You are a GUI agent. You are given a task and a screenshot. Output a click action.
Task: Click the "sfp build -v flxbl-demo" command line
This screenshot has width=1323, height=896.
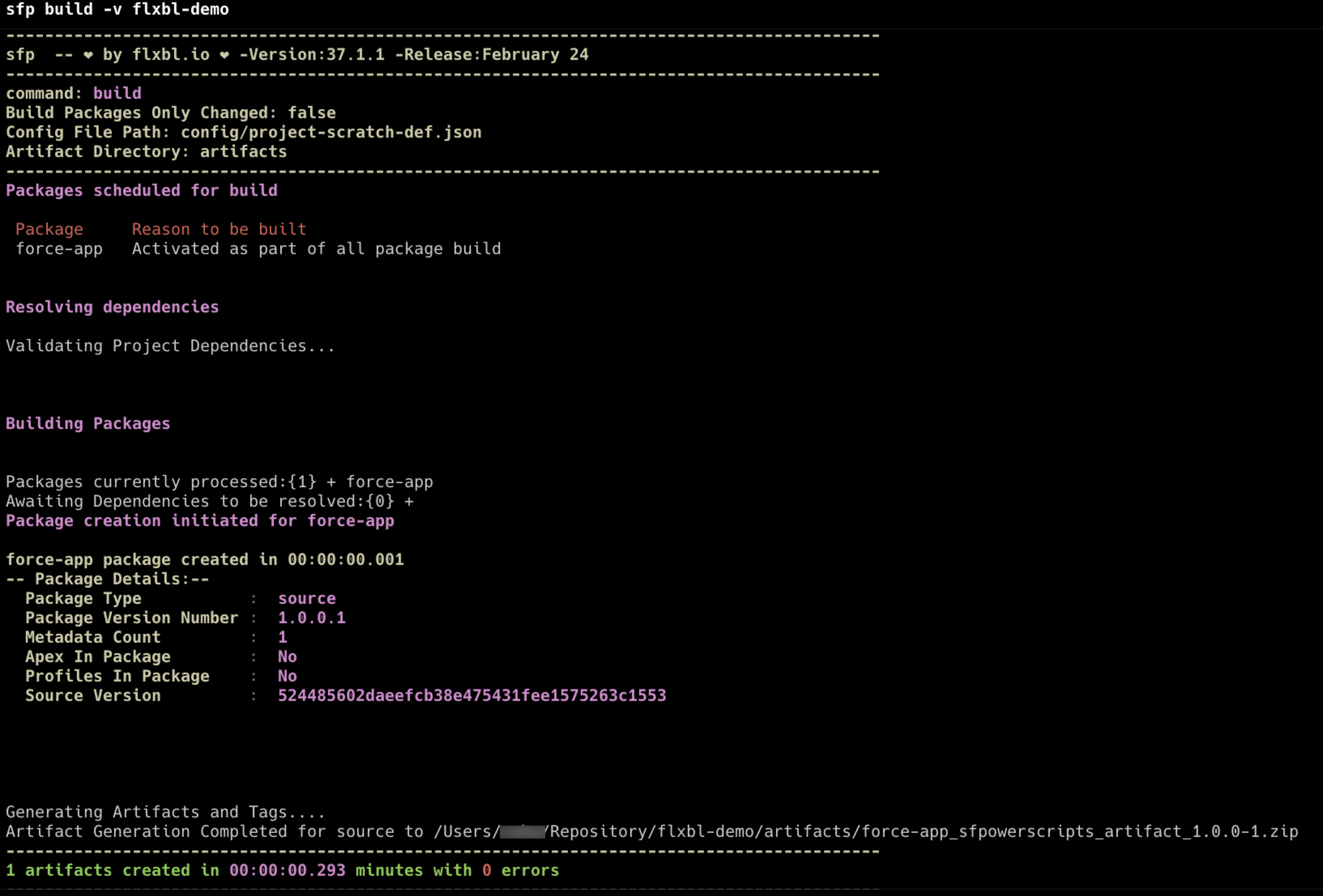[117, 9]
